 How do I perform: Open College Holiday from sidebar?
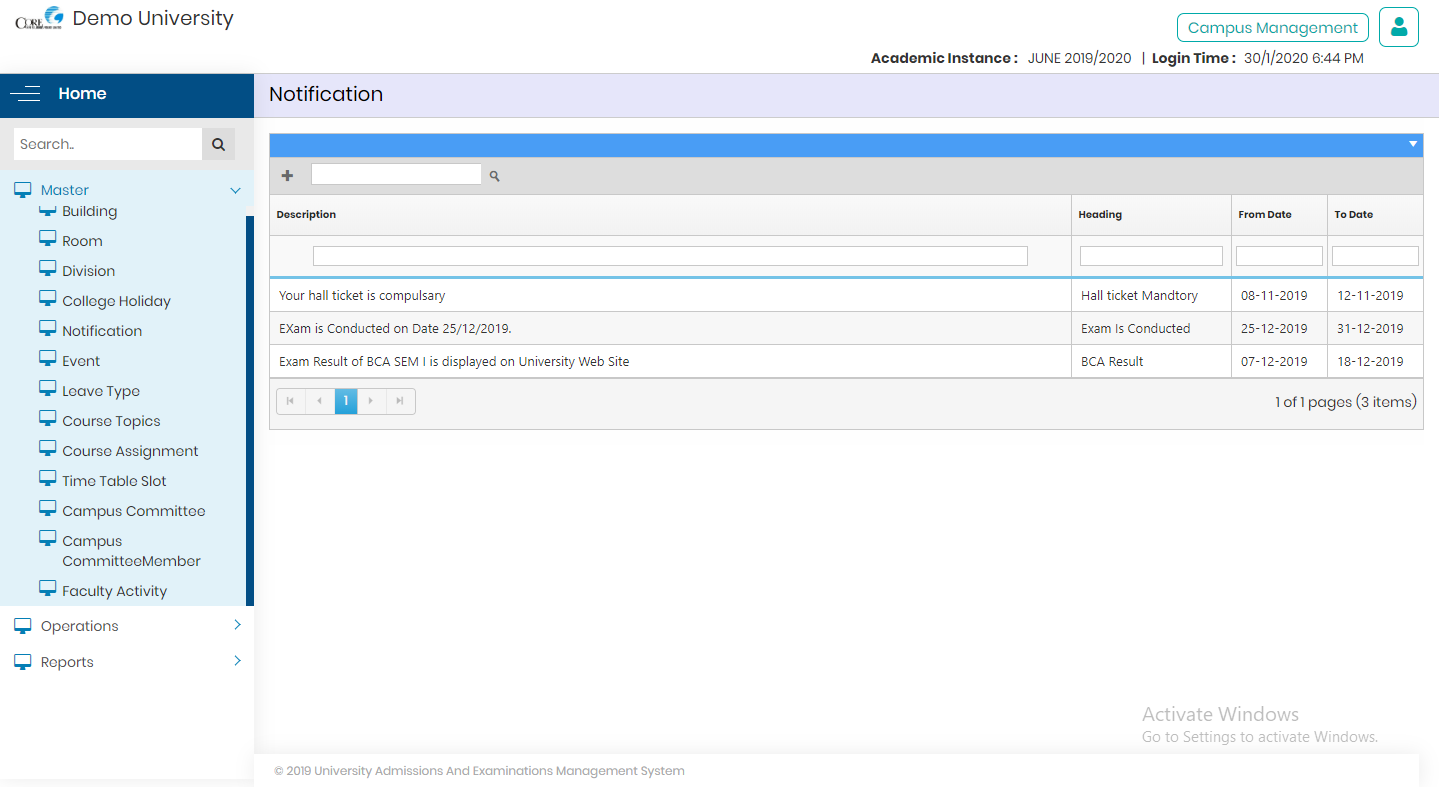(x=116, y=301)
